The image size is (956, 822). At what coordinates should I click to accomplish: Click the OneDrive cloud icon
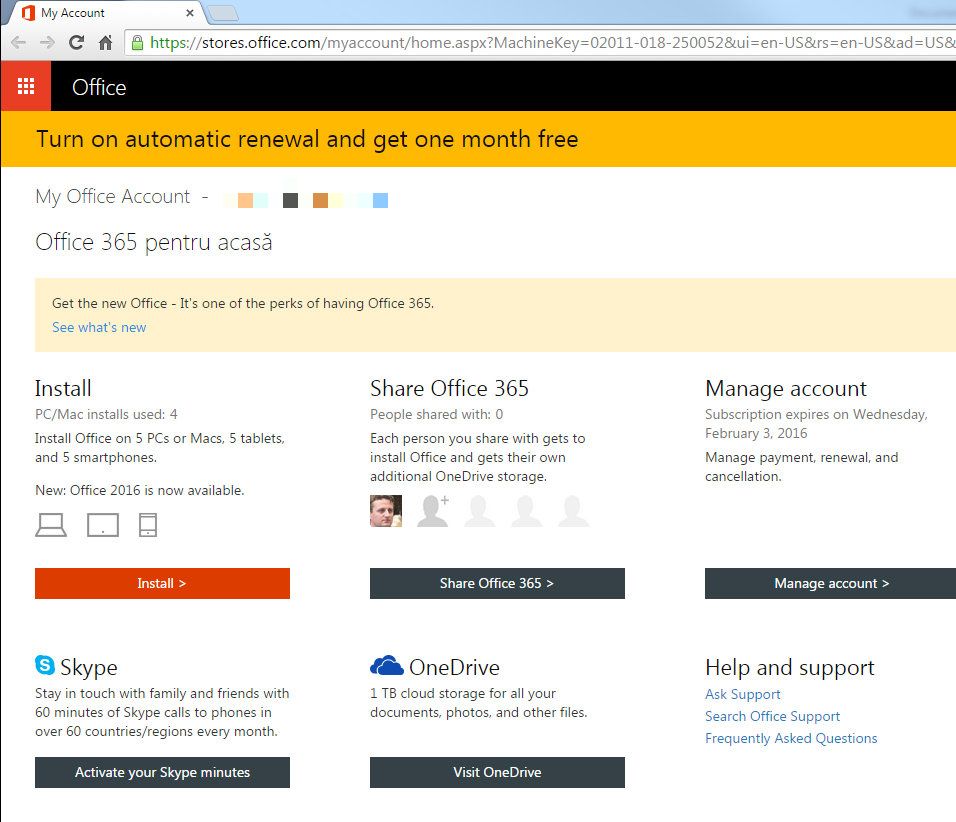click(387, 665)
